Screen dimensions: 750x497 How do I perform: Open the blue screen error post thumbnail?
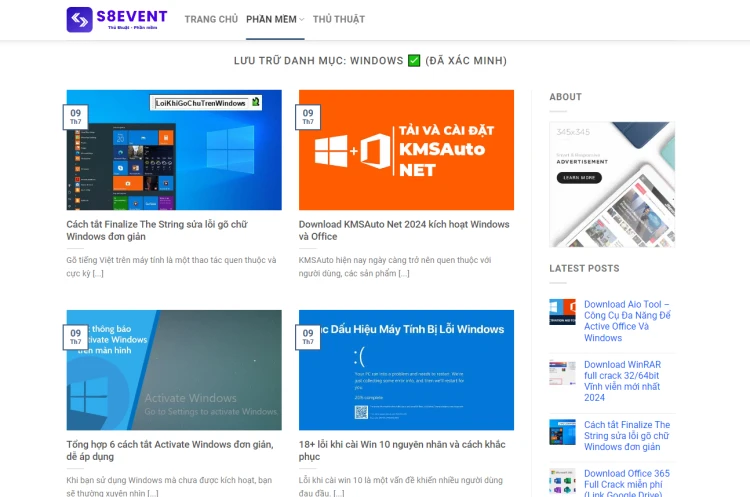tap(406, 370)
